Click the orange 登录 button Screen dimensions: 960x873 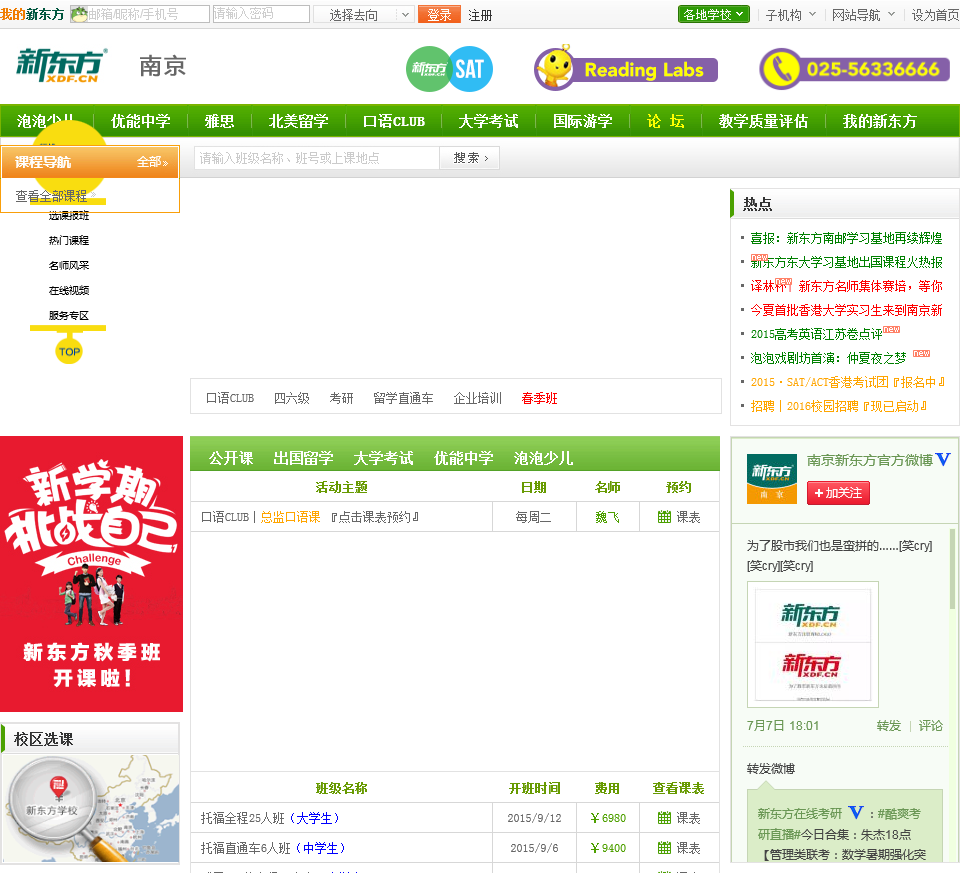coord(439,15)
